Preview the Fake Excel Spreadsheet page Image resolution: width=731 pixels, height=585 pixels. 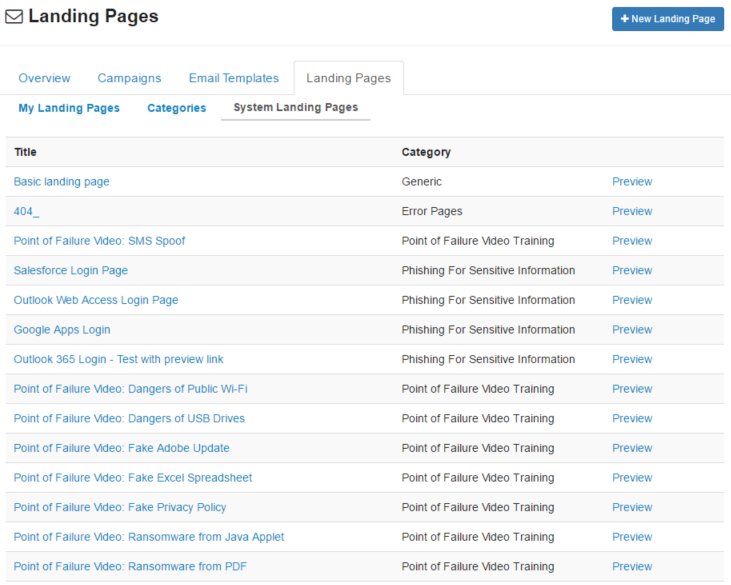pyautogui.click(x=632, y=477)
